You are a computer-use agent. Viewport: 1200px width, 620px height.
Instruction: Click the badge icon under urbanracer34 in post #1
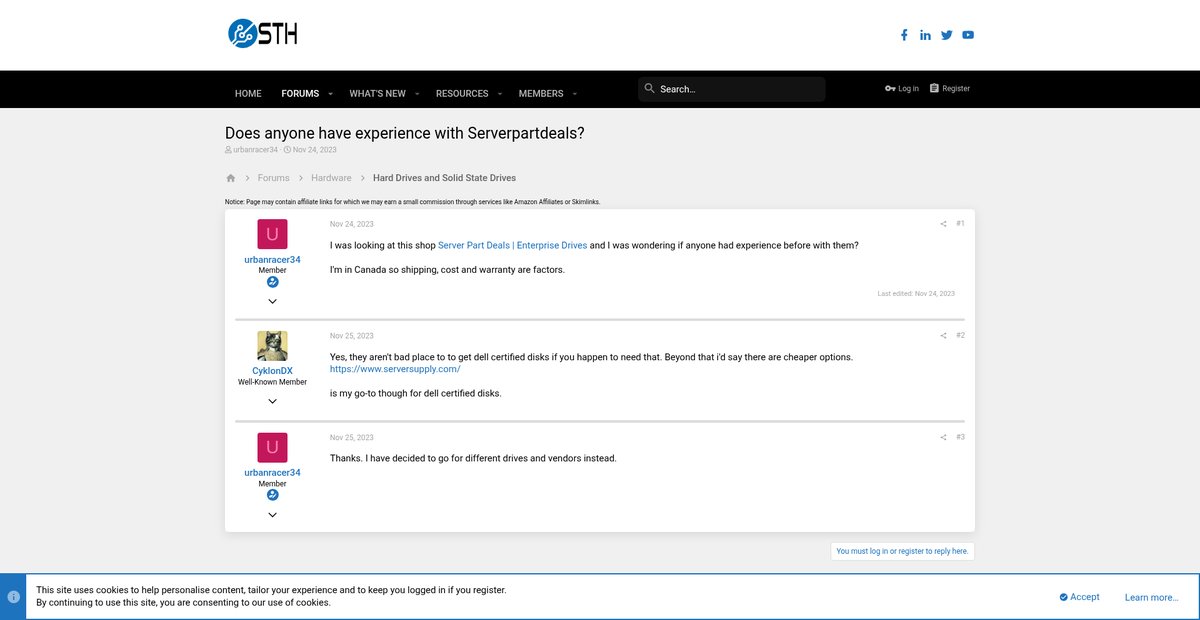click(x=272, y=282)
